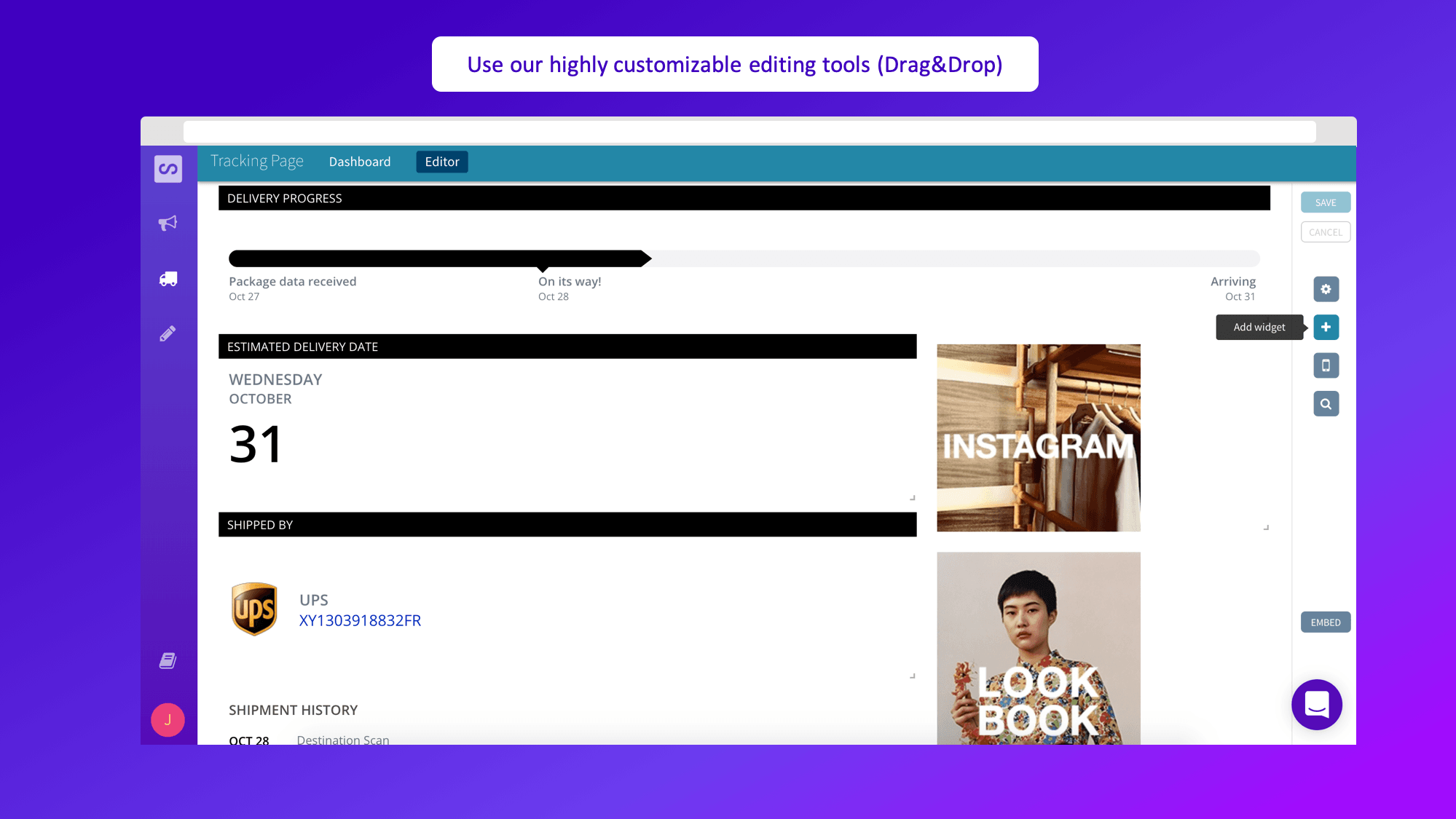1456x819 pixels.
Task: Click the megaphone/announcements icon in sidebar
Action: point(167,222)
